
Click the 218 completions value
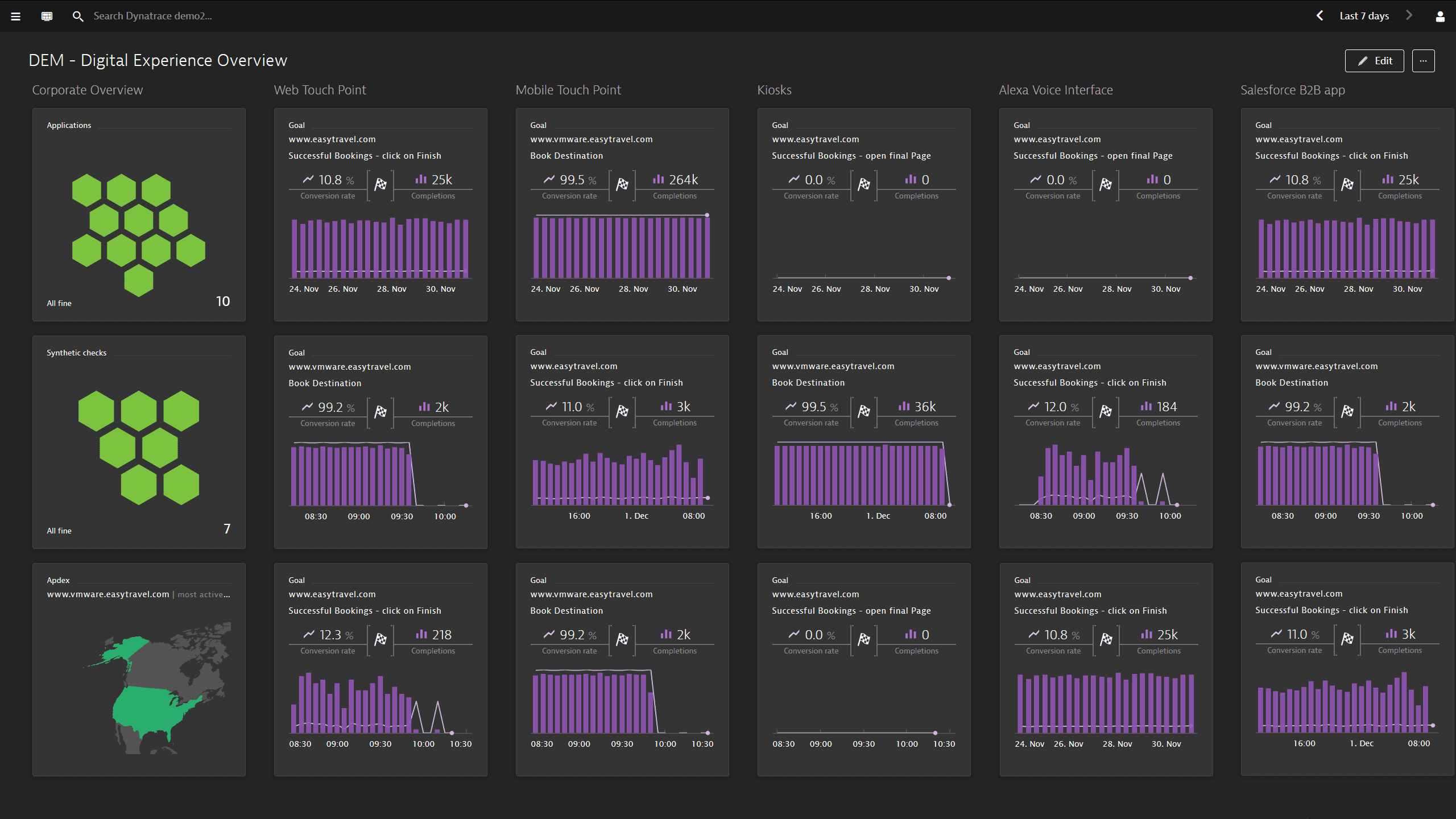(x=442, y=635)
